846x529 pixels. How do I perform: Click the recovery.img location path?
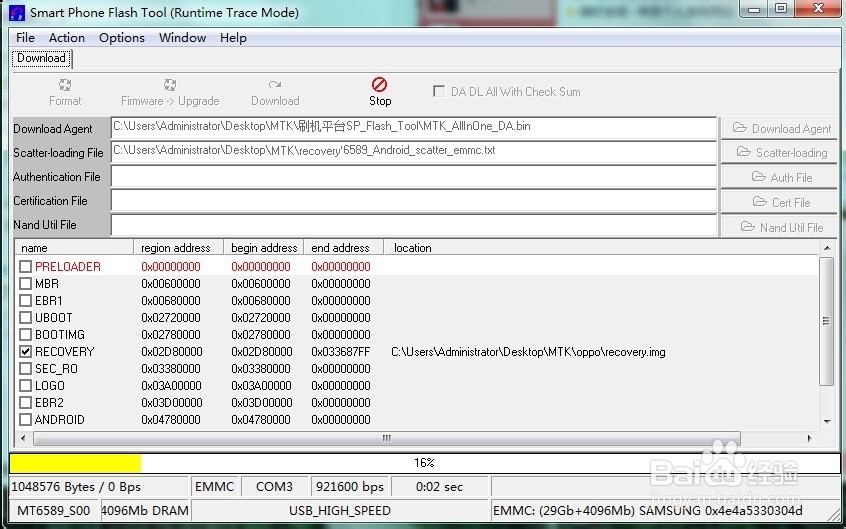coord(528,352)
